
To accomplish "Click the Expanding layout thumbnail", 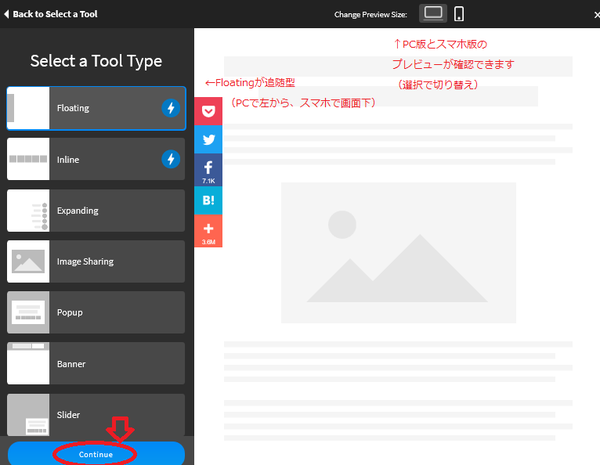I will tap(28, 210).
